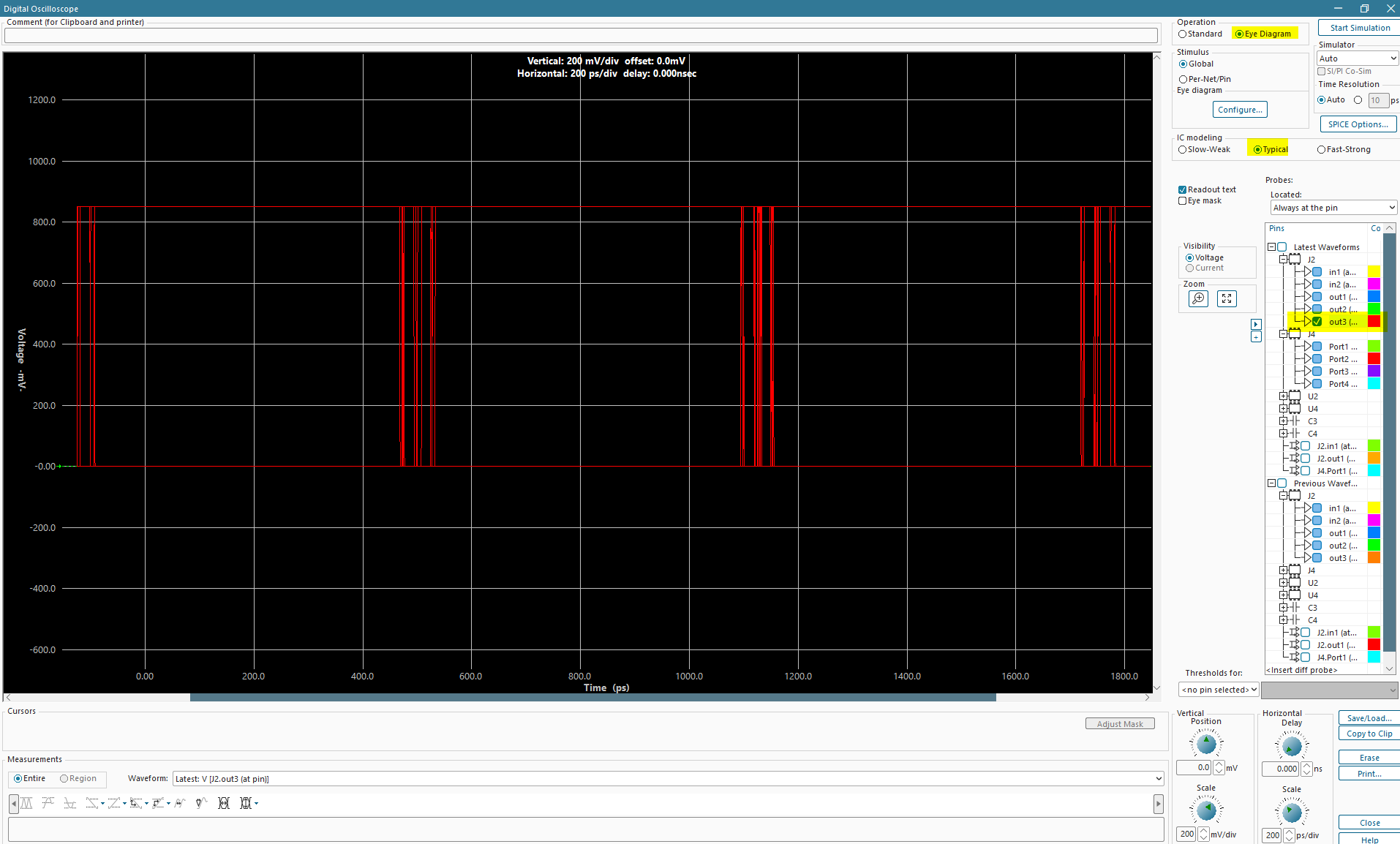The width and height of the screenshot is (1400, 844).
Task: Switch operation to Standard mode
Action: (1182, 34)
